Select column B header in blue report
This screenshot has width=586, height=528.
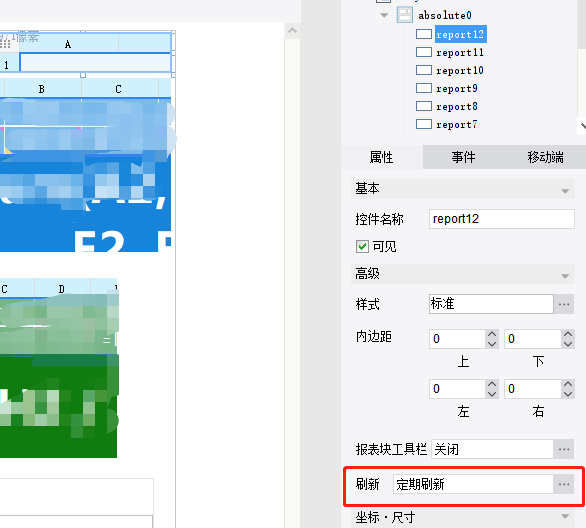(x=42, y=89)
